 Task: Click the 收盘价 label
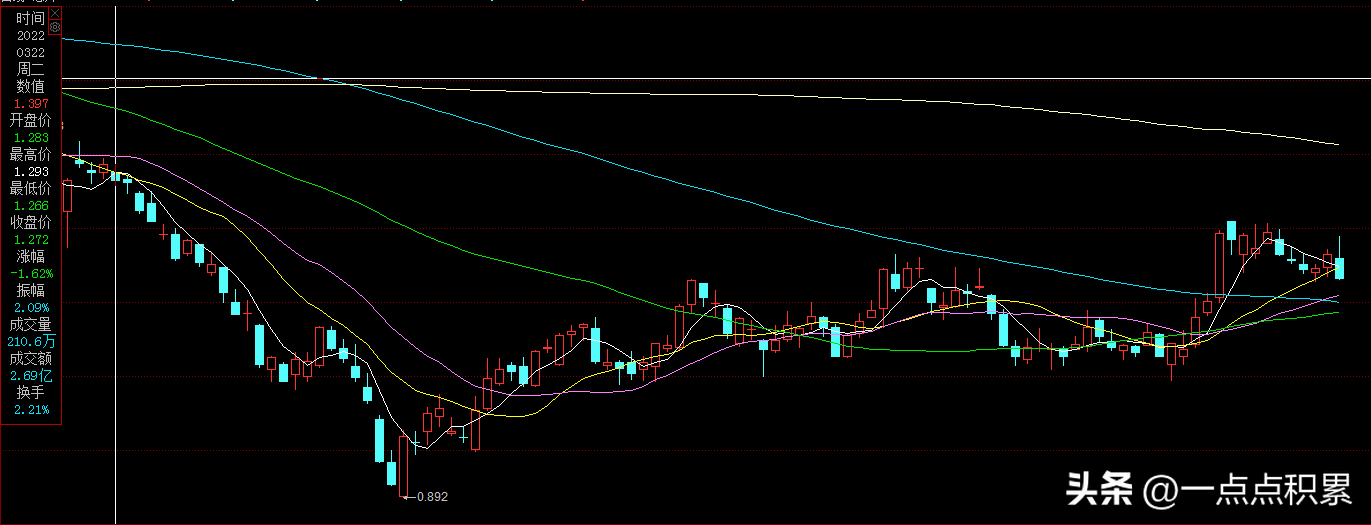(30, 222)
